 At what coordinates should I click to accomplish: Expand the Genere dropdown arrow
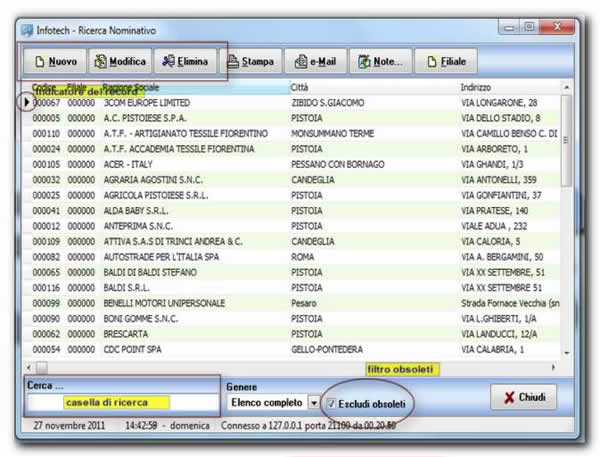(313, 402)
